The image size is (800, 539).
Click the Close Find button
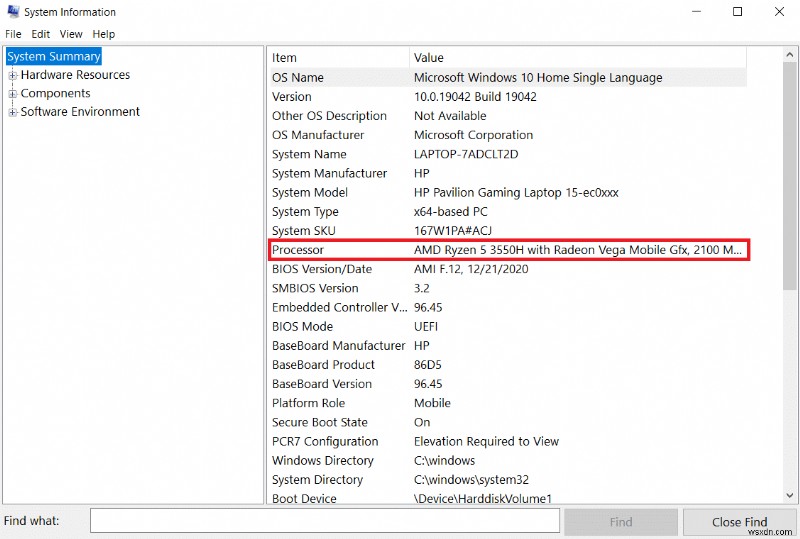pyautogui.click(x=739, y=522)
